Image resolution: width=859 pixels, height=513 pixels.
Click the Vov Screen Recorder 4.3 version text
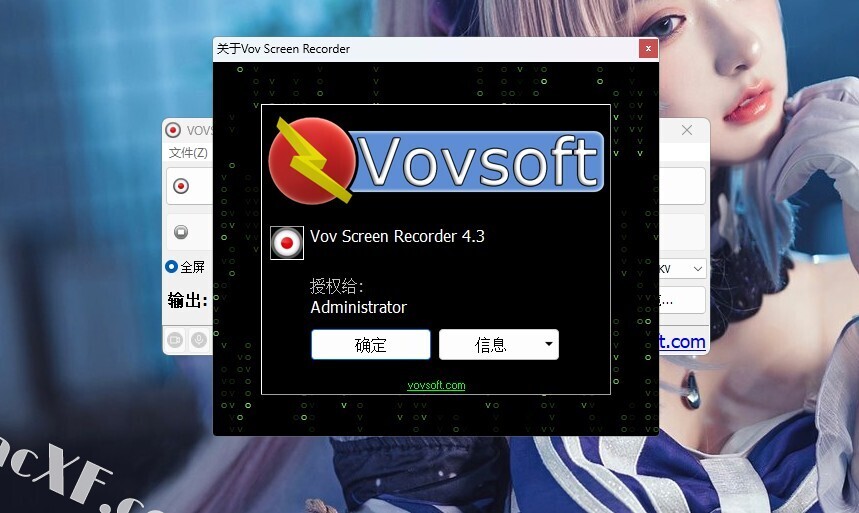coord(397,236)
